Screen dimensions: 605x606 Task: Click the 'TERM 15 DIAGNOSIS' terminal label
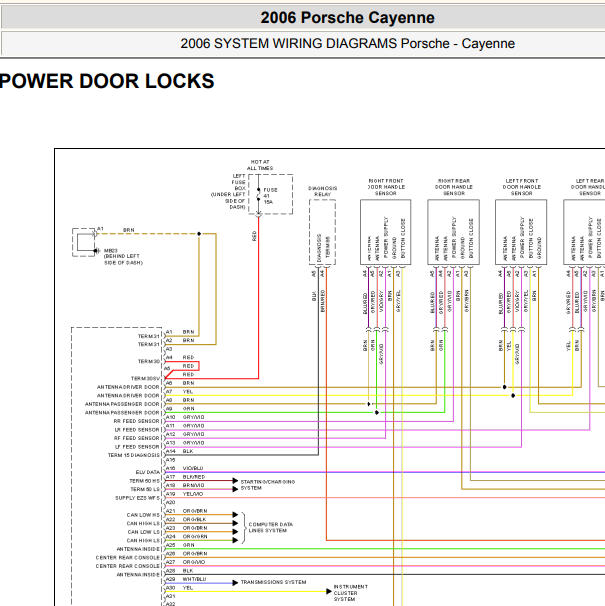pyautogui.click(x=133, y=455)
